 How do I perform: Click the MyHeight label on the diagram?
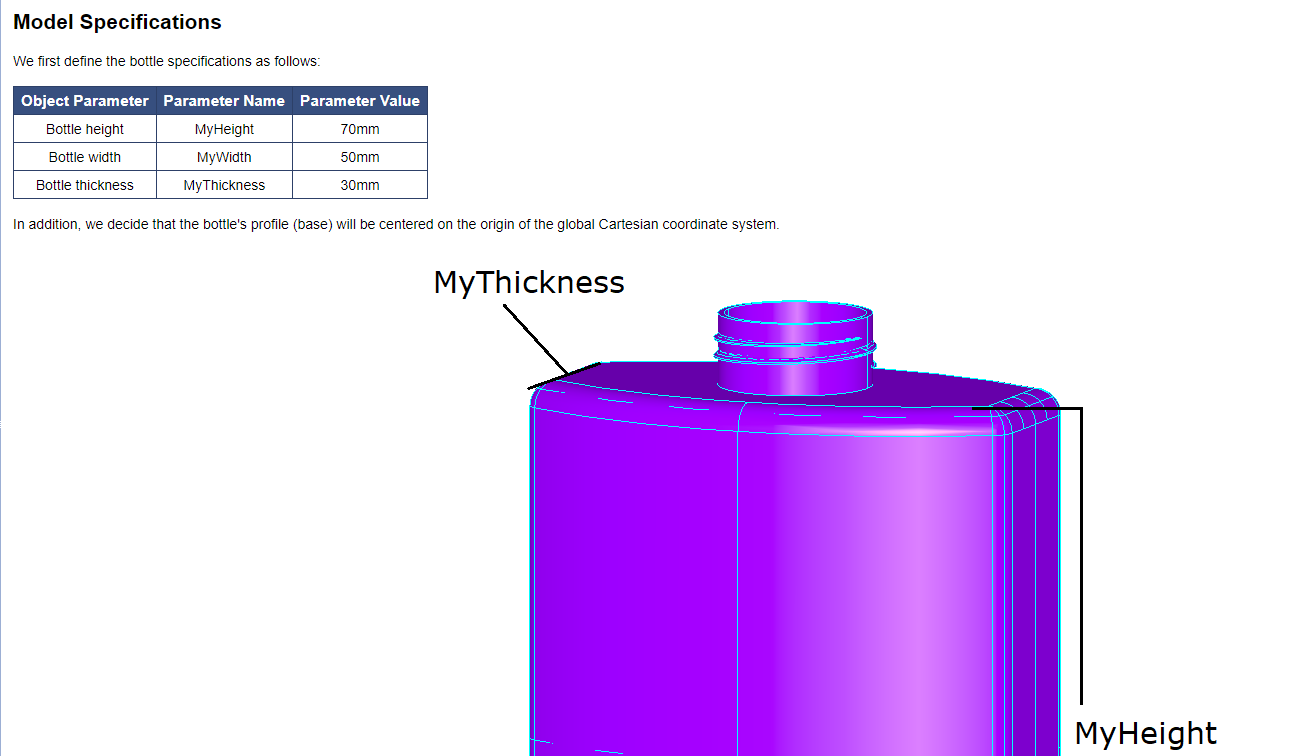point(1145,734)
